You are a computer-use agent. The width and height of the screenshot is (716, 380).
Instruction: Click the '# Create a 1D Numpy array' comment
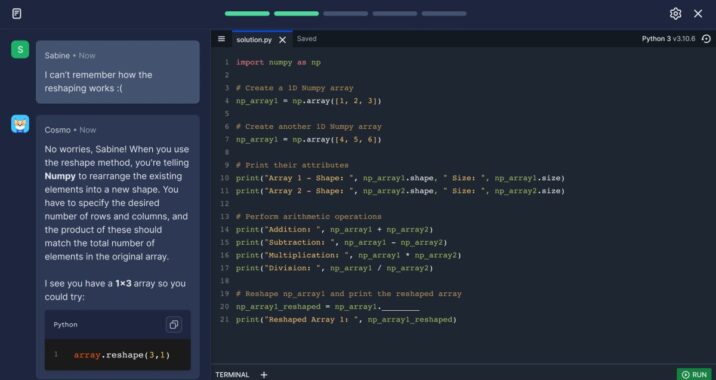tap(295, 88)
